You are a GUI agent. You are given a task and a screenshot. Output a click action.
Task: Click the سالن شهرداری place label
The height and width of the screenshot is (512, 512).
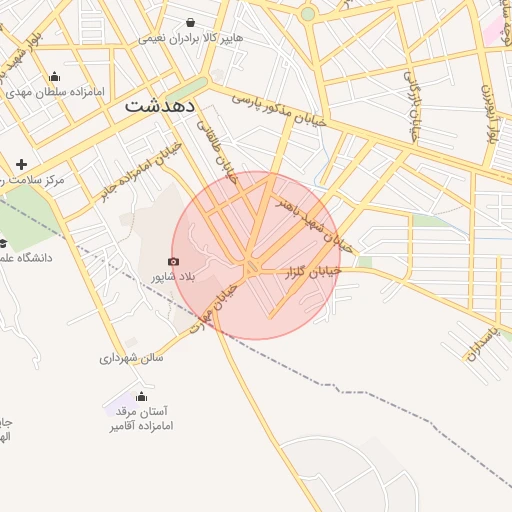(x=131, y=358)
